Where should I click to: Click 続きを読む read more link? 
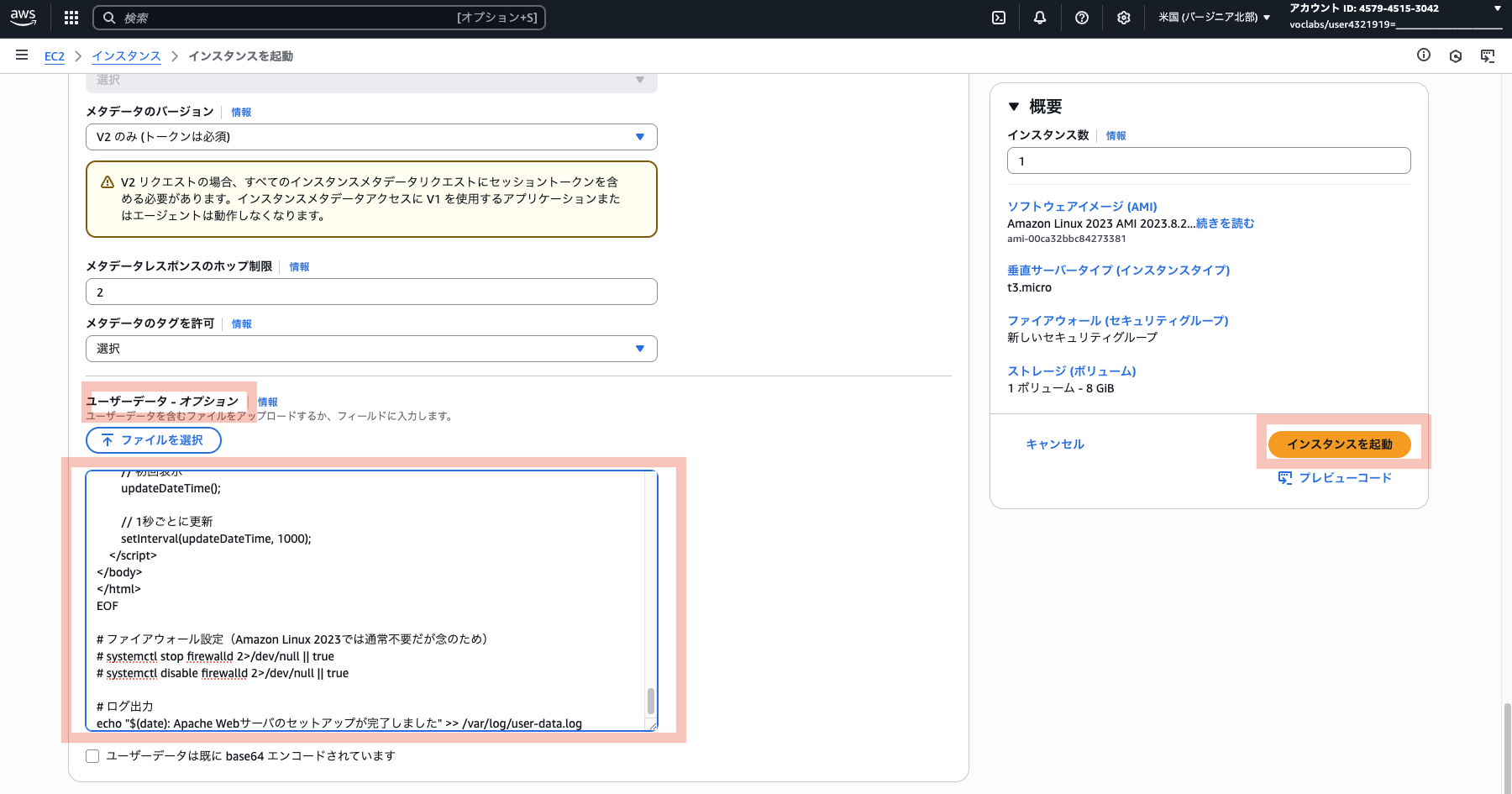[x=1226, y=223]
